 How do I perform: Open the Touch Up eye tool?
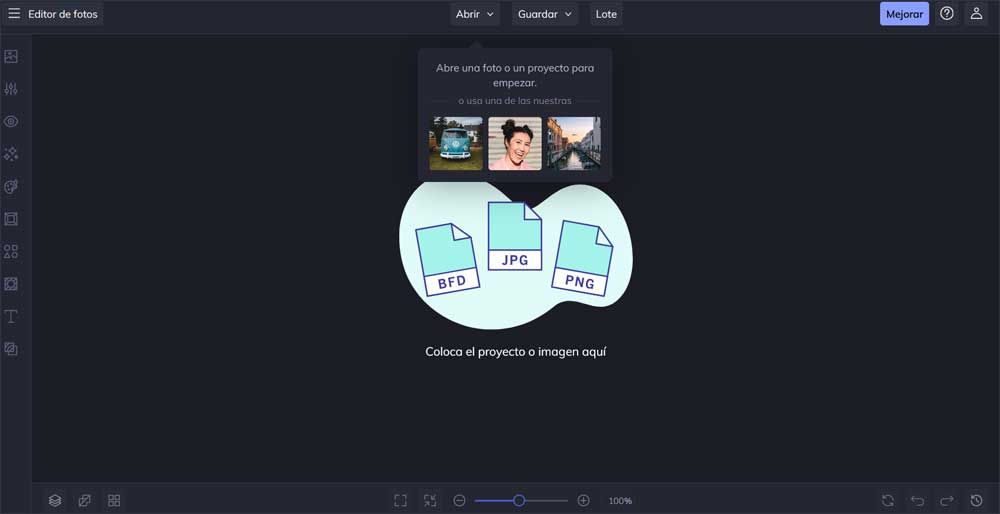(11, 121)
